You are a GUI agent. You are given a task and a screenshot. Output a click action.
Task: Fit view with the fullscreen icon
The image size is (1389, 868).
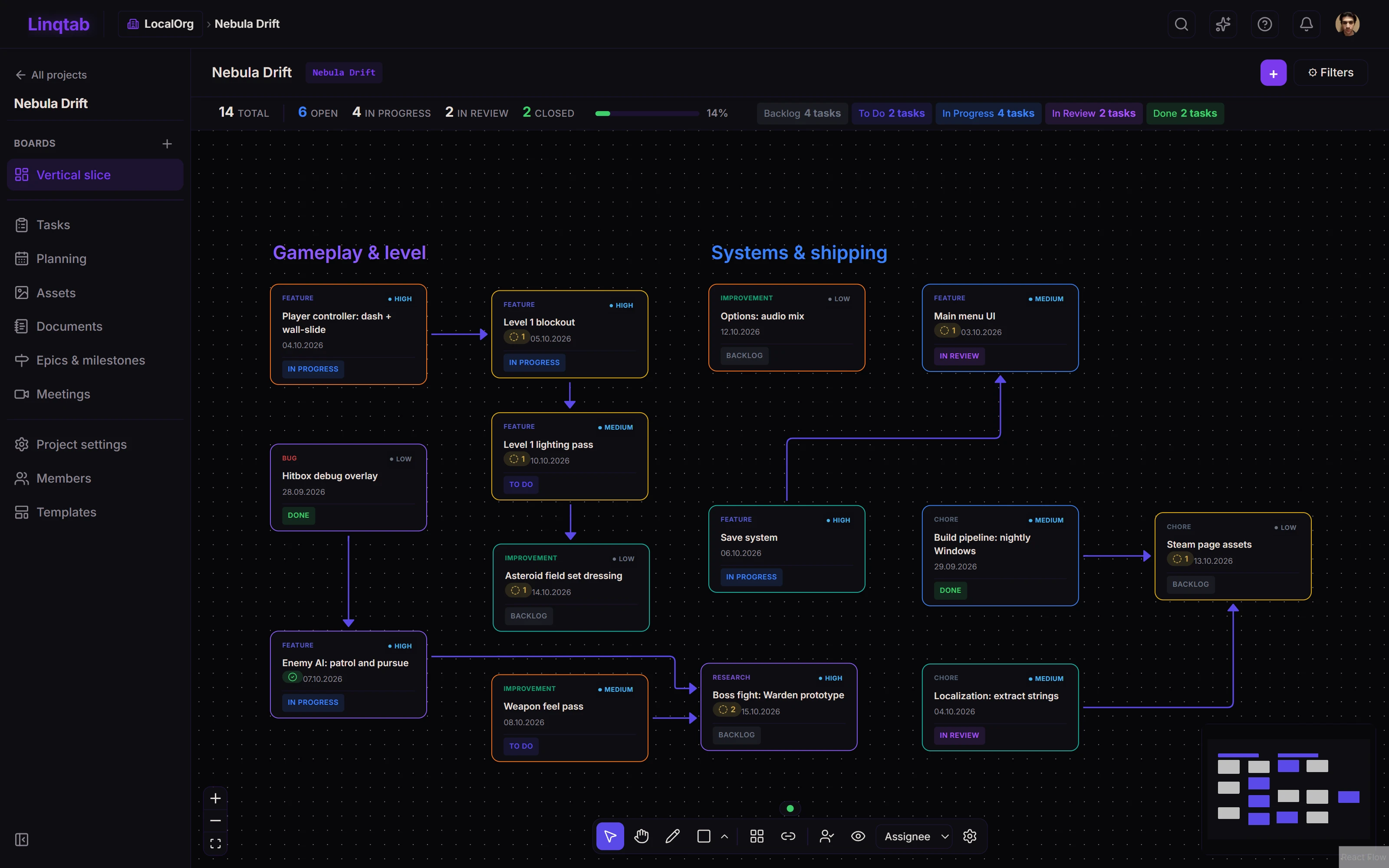tap(215, 843)
